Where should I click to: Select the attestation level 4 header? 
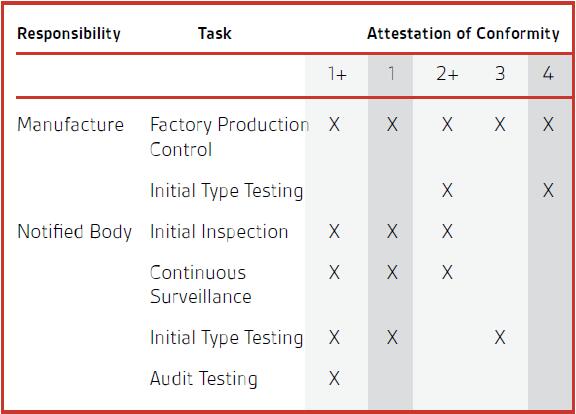point(548,73)
